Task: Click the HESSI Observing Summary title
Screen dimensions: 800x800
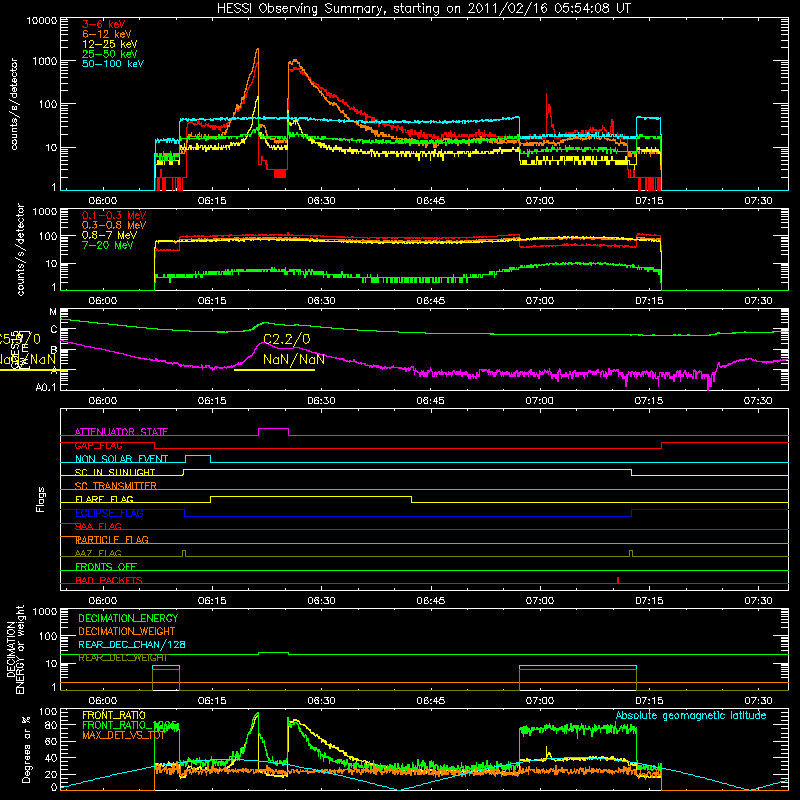Action: (x=423, y=8)
